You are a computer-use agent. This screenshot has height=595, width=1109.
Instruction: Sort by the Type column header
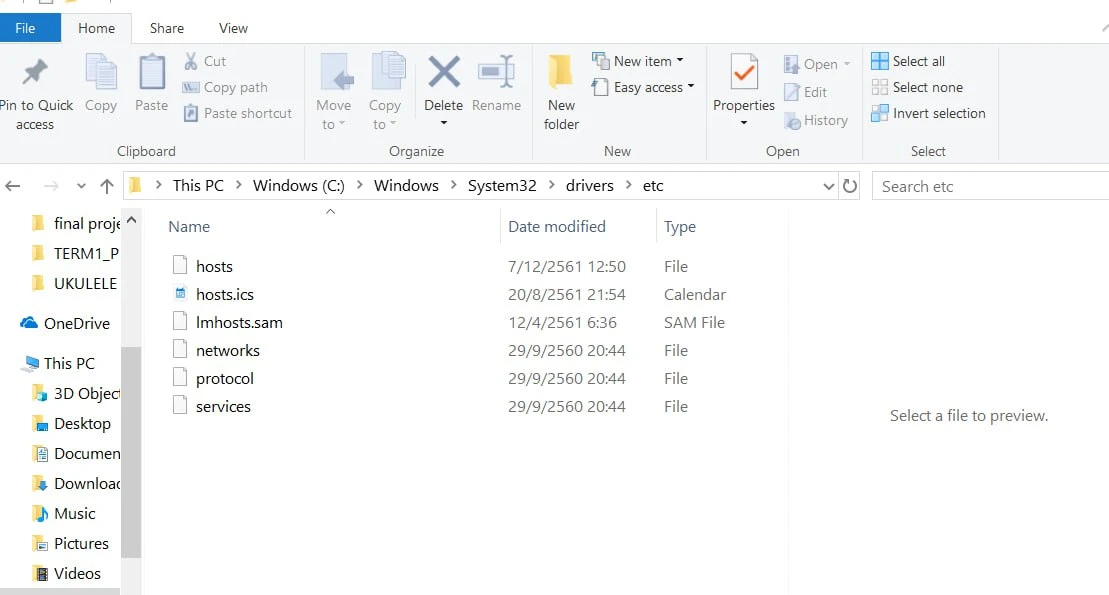coord(680,226)
